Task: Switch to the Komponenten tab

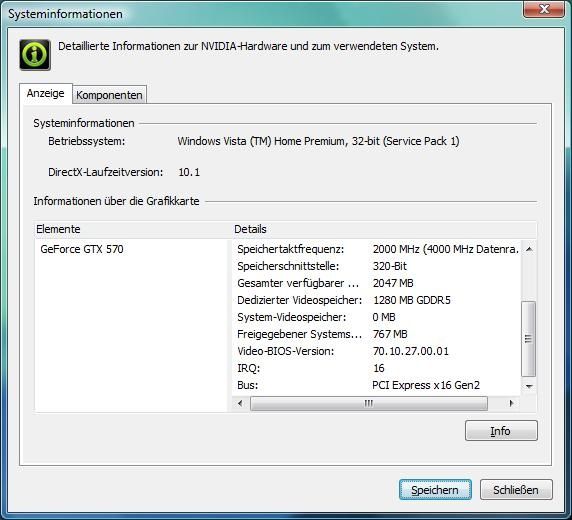Action: coord(109,95)
